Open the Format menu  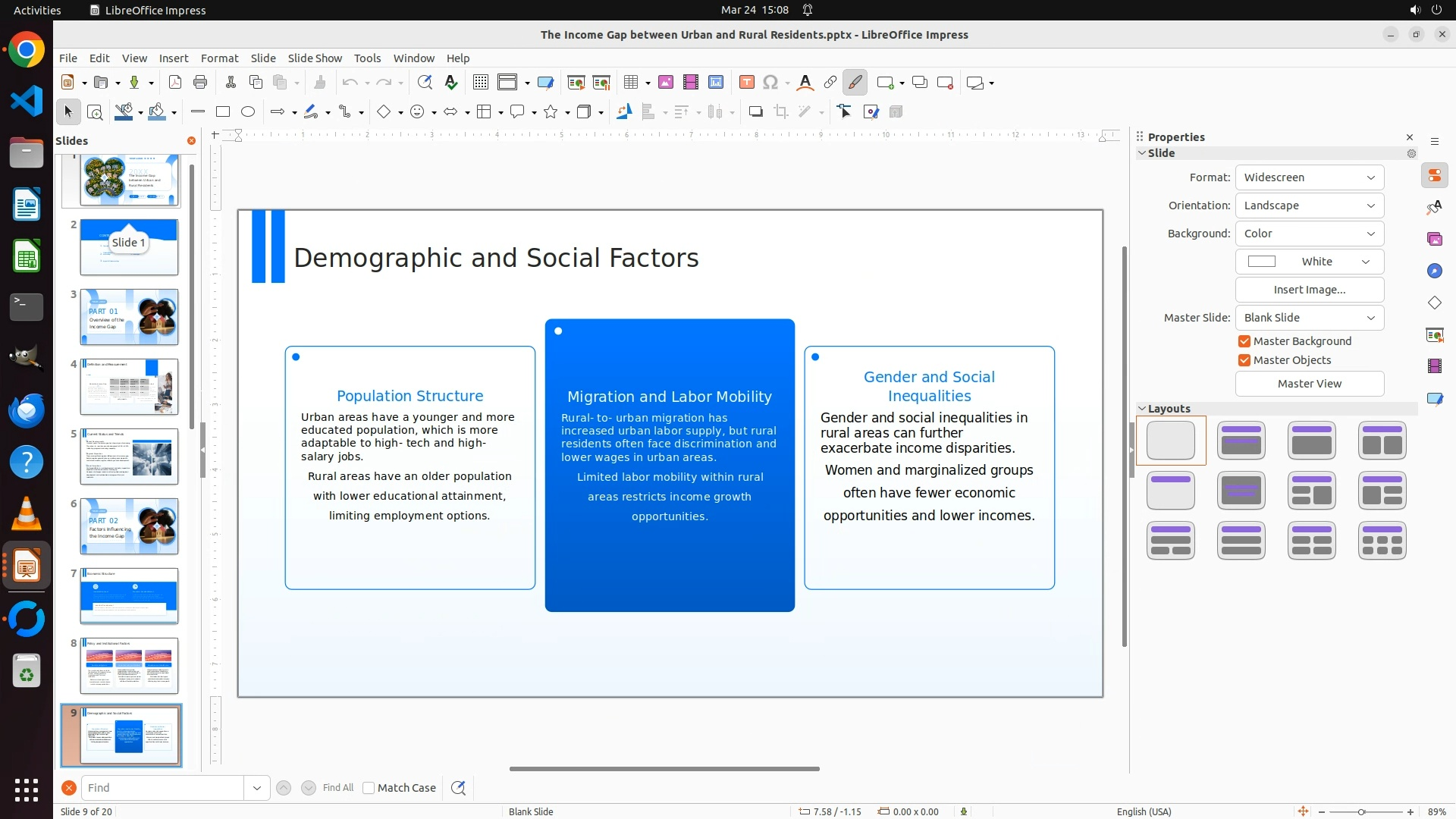point(219,58)
